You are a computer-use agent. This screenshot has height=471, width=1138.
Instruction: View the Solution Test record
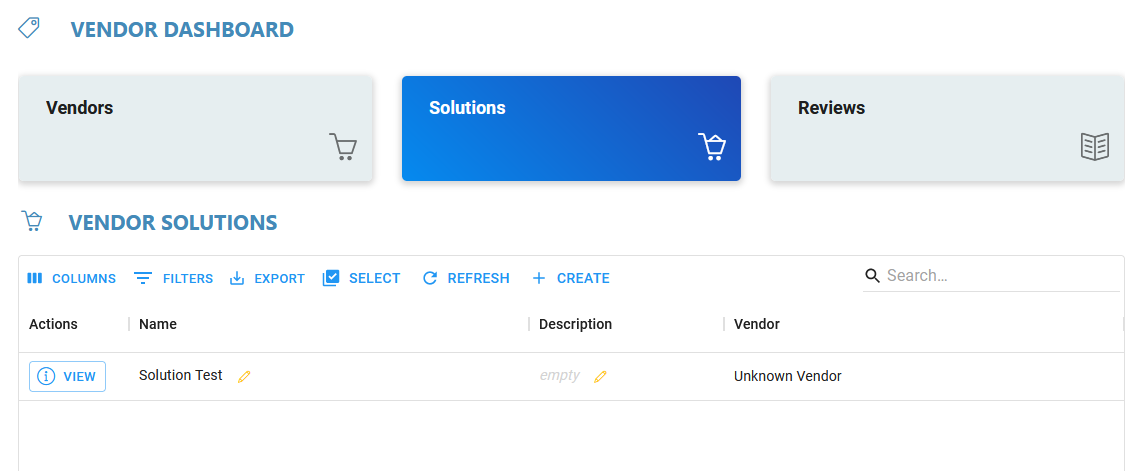click(67, 377)
